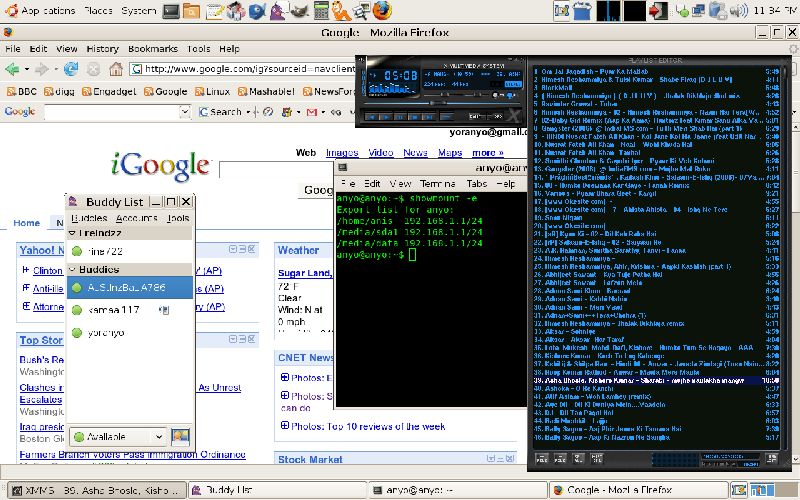This screenshot has height=500, width=800.
Task: Open Firefox Bookmarks menu
Action: pos(153,49)
